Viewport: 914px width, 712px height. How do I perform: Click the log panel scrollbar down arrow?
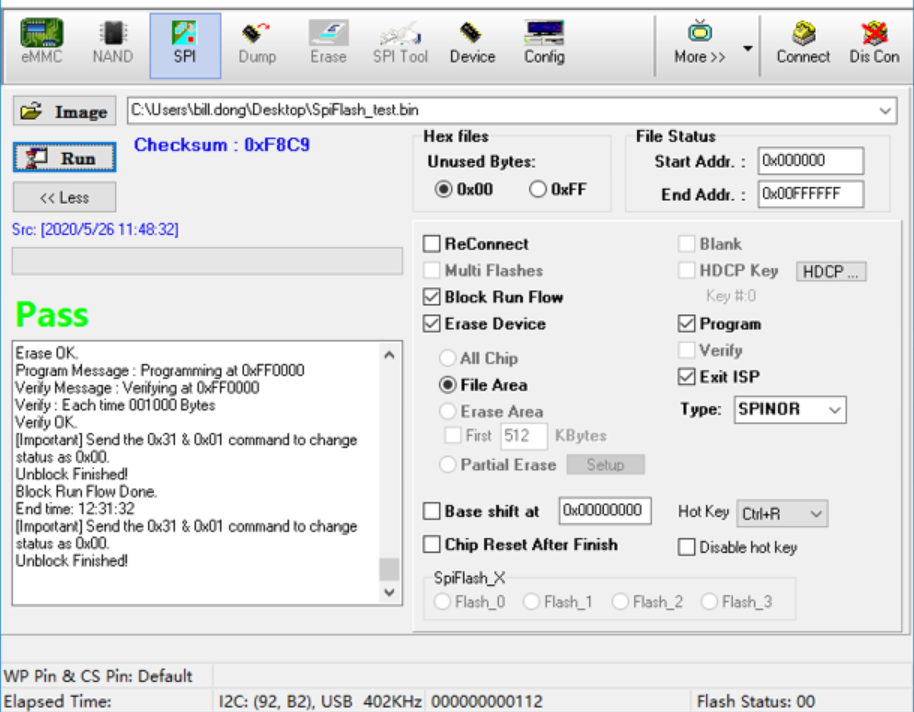click(x=389, y=592)
